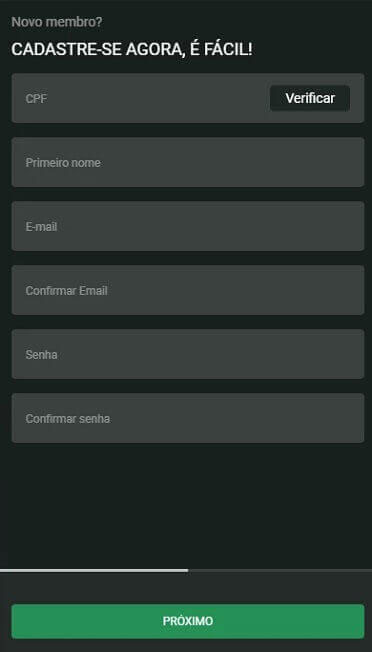Click into the E-mail field

pos(188,226)
